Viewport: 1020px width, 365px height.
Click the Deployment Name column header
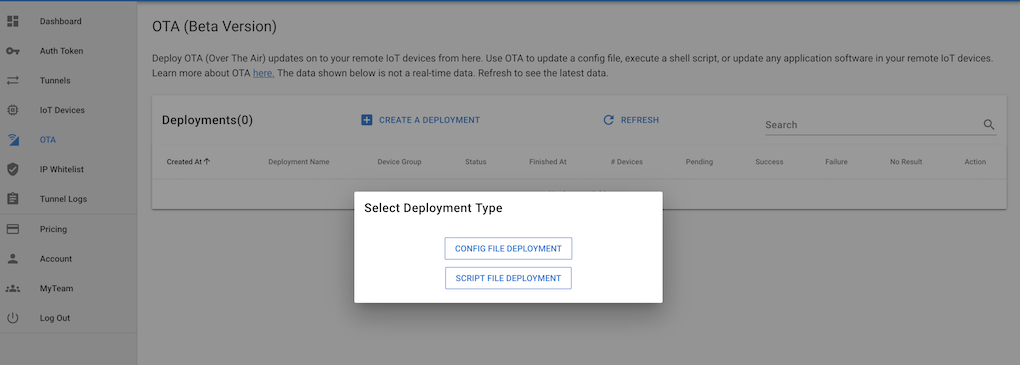[299, 161]
